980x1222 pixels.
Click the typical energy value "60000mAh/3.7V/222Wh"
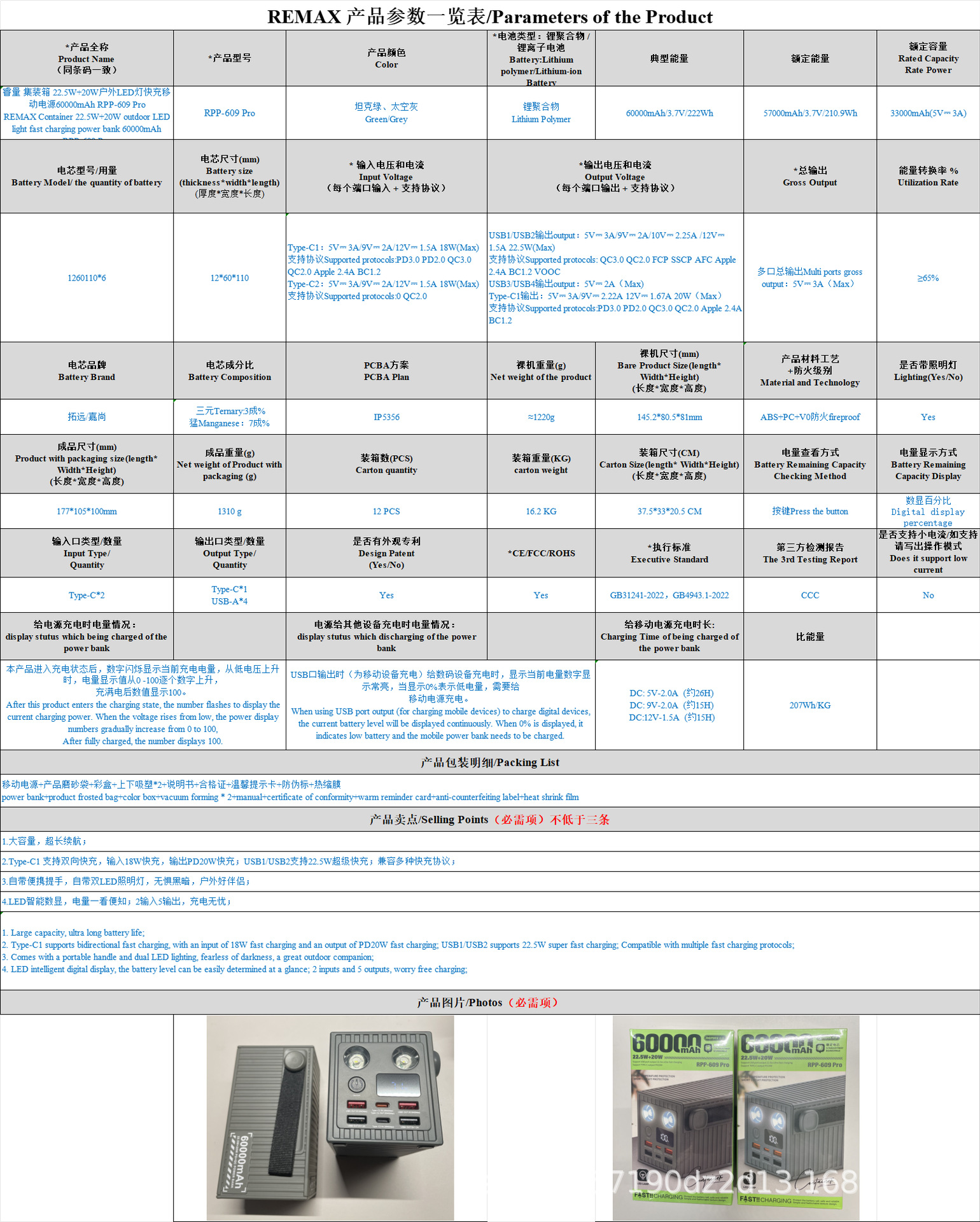[669, 113]
